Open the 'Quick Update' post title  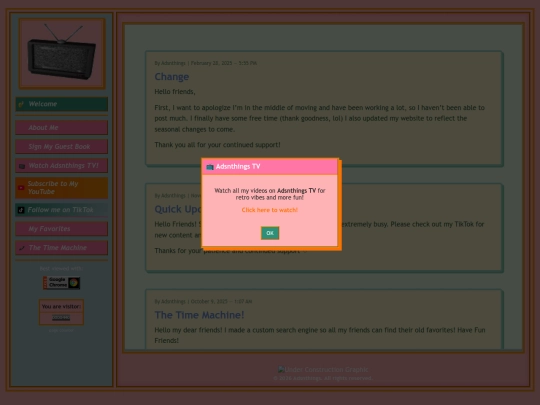coord(178,209)
